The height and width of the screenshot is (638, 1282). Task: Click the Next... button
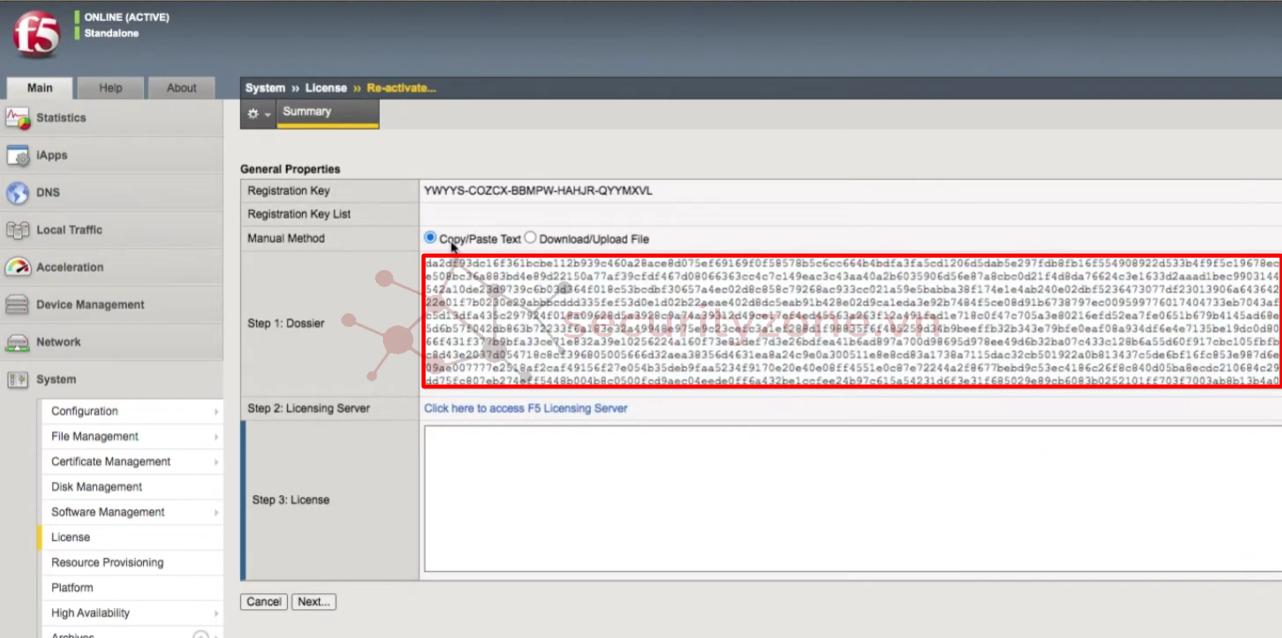pyautogui.click(x=314, y=602)
